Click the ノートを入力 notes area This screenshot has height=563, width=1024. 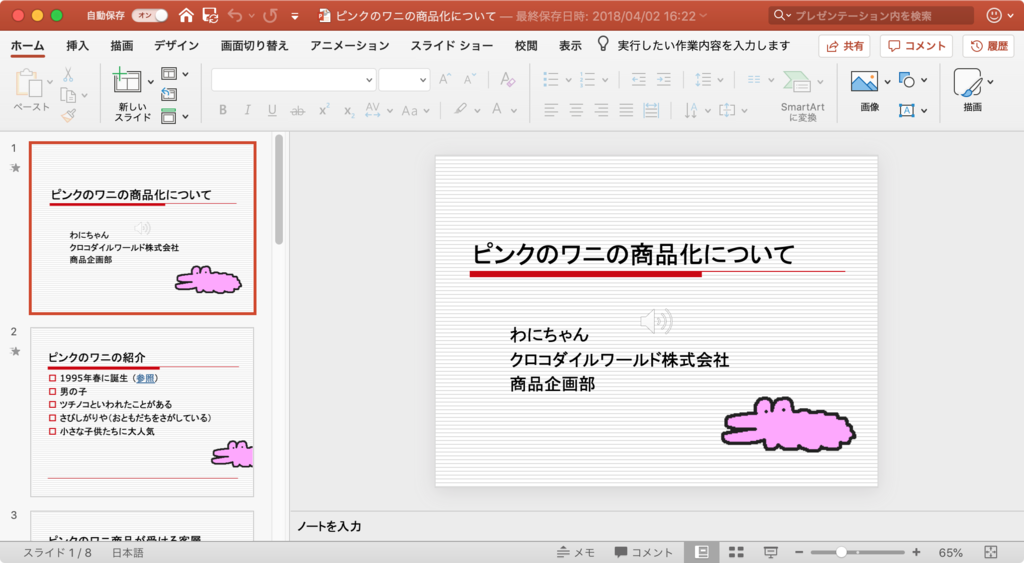click(656, 526)
